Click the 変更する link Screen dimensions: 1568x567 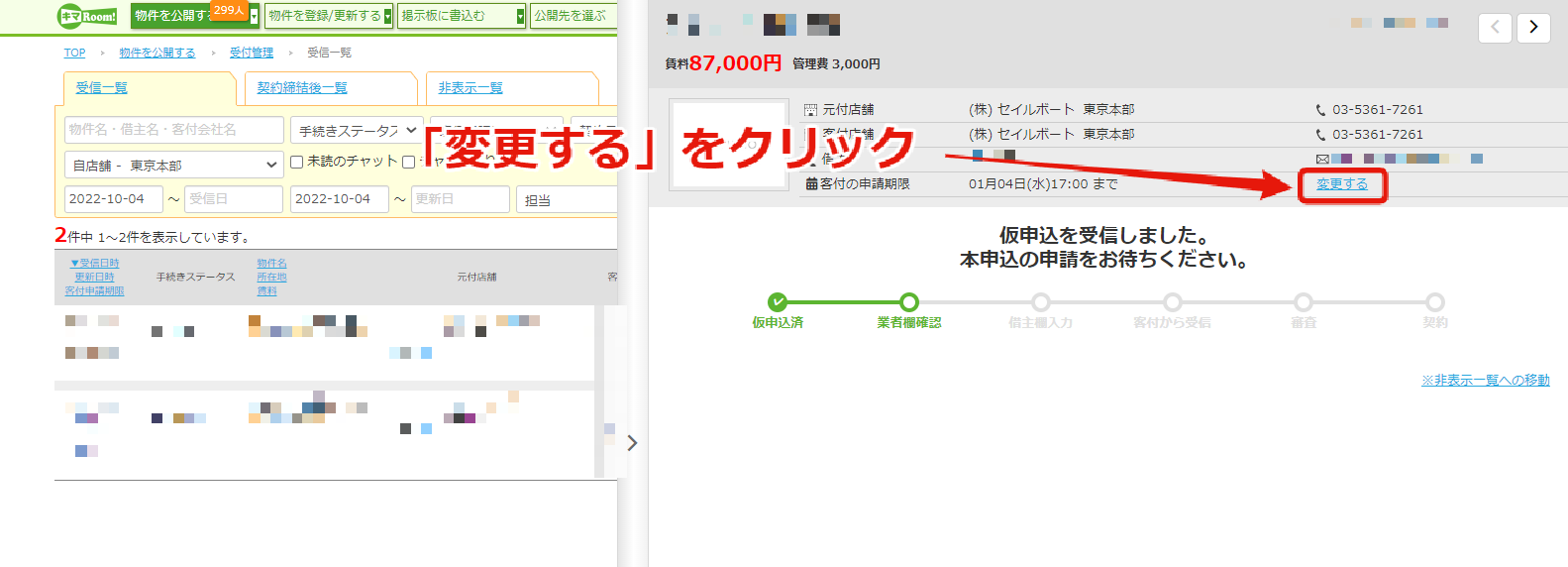1342,184
